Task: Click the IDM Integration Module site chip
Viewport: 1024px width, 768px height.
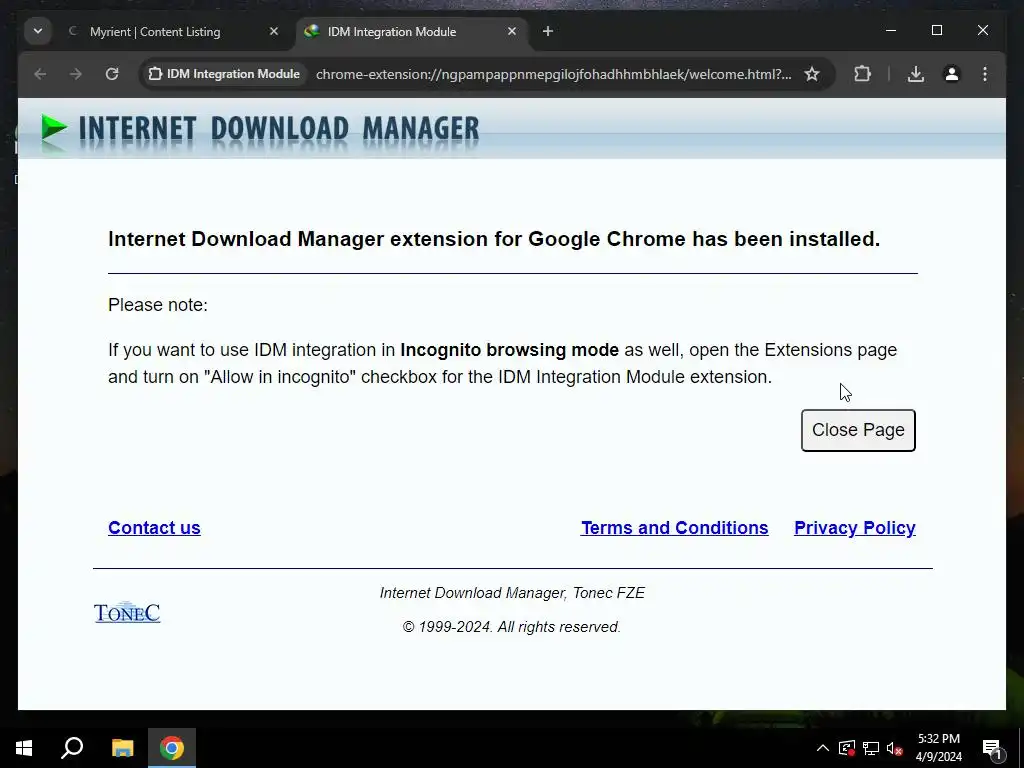Action: [x=225, y=74]
